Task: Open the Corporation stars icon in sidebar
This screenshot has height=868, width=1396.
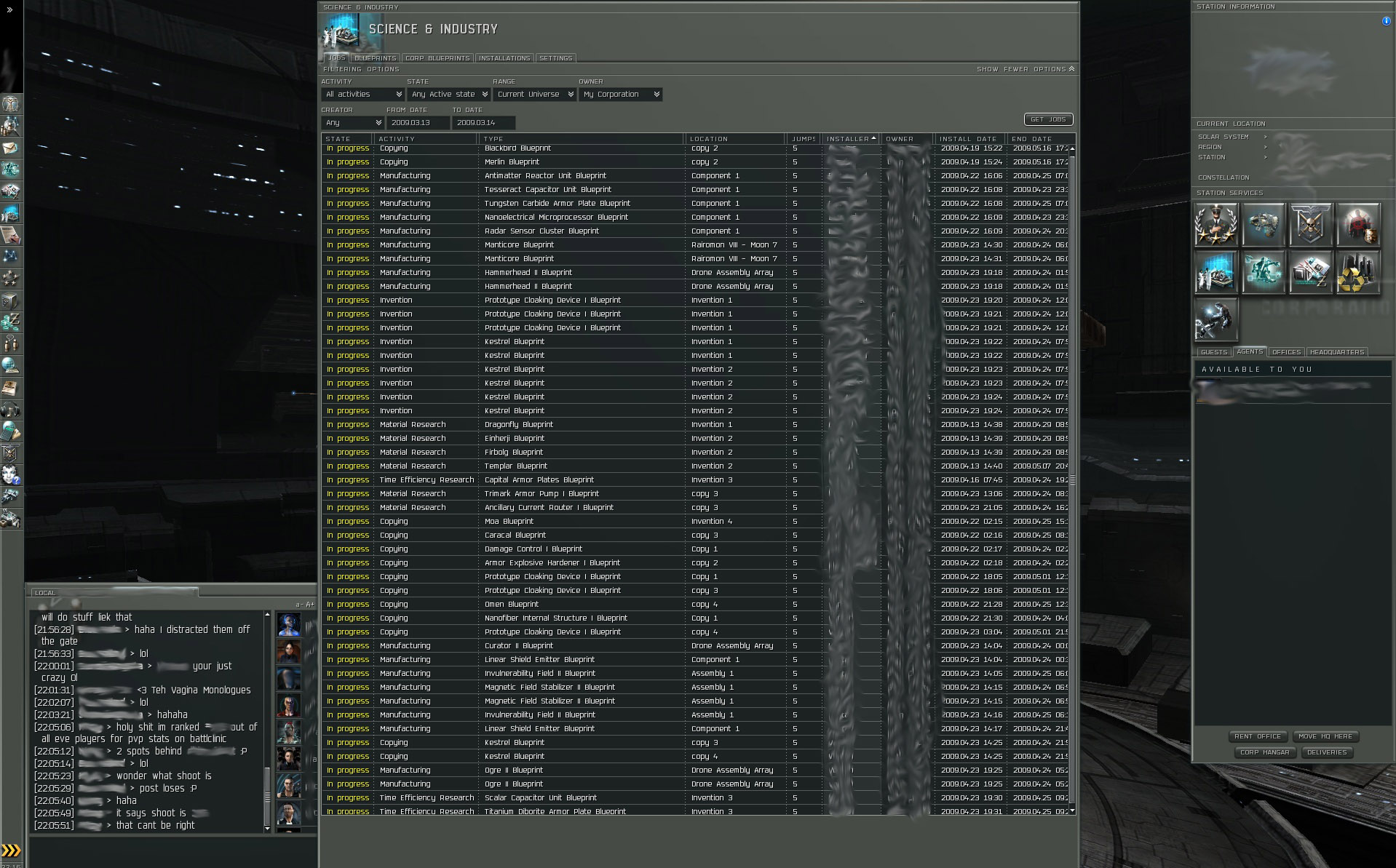Action: click(10, 279)
